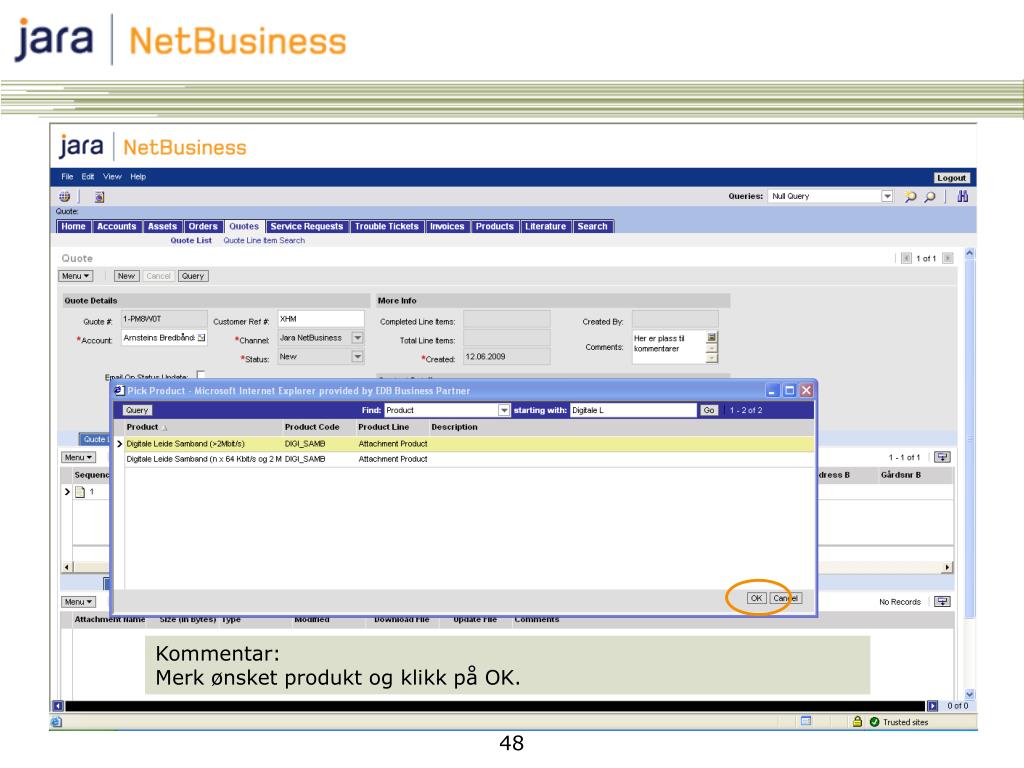
Task: Go to next quote record arrow
Action: pos(948,258)
